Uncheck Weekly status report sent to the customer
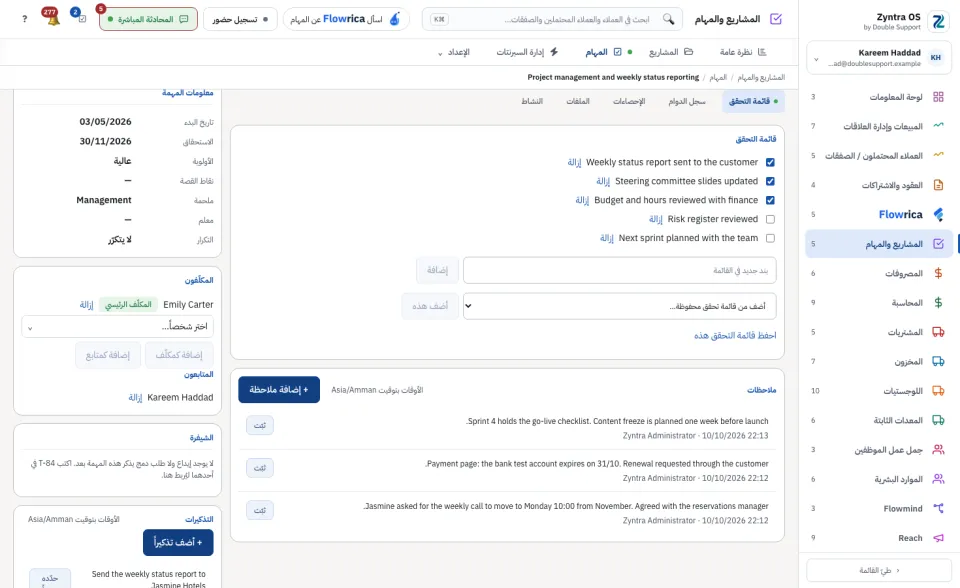This screenshot has width=960, height=588. pyautogui.click(x=770, y=162)
